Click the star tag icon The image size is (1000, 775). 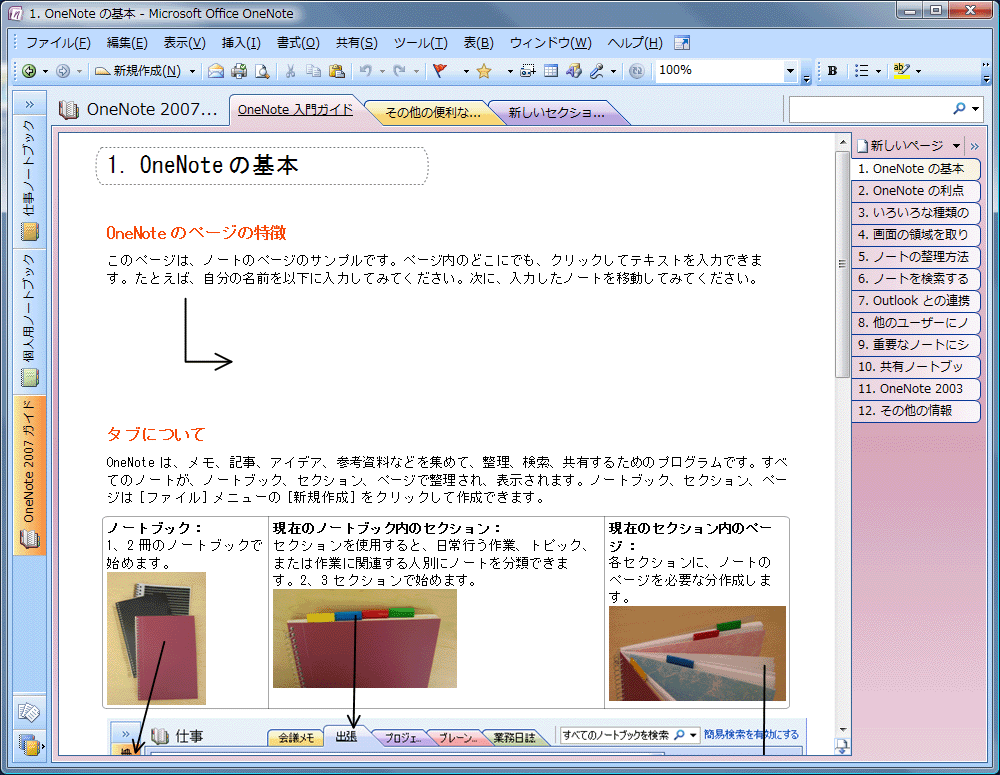(x=484, y=71)
